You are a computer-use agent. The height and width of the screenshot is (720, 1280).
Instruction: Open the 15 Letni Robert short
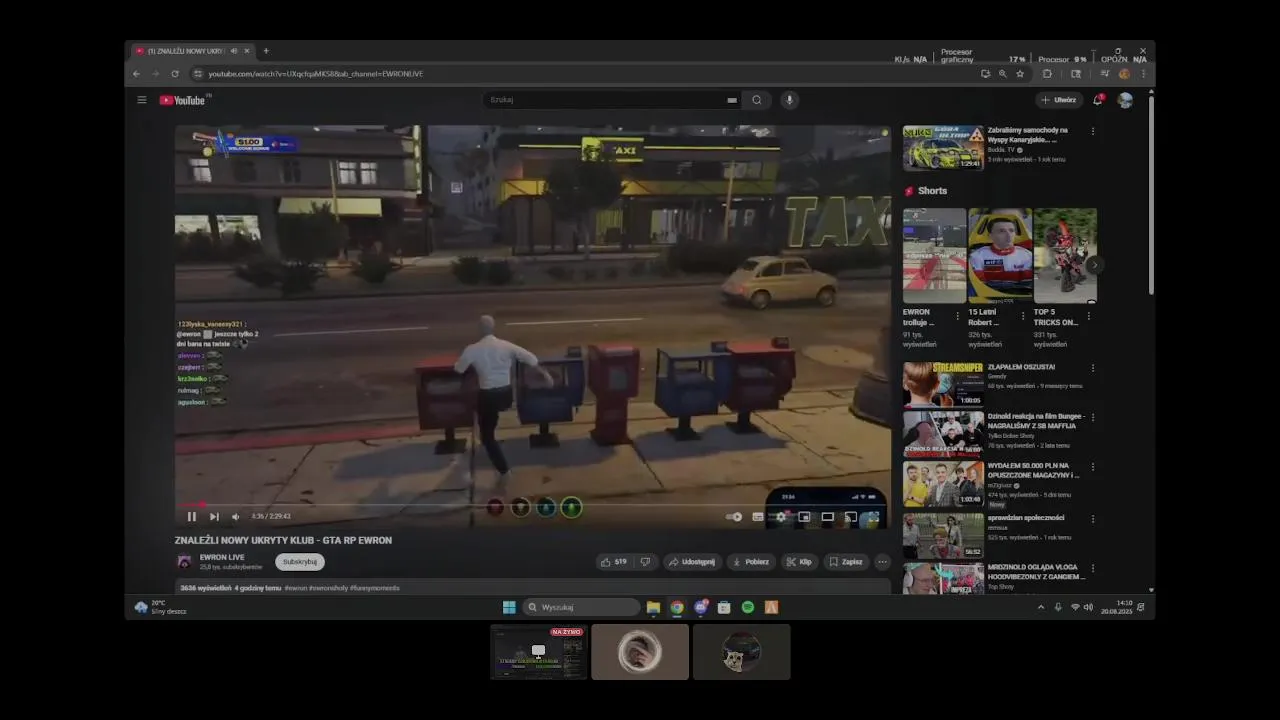(1000, 255)
